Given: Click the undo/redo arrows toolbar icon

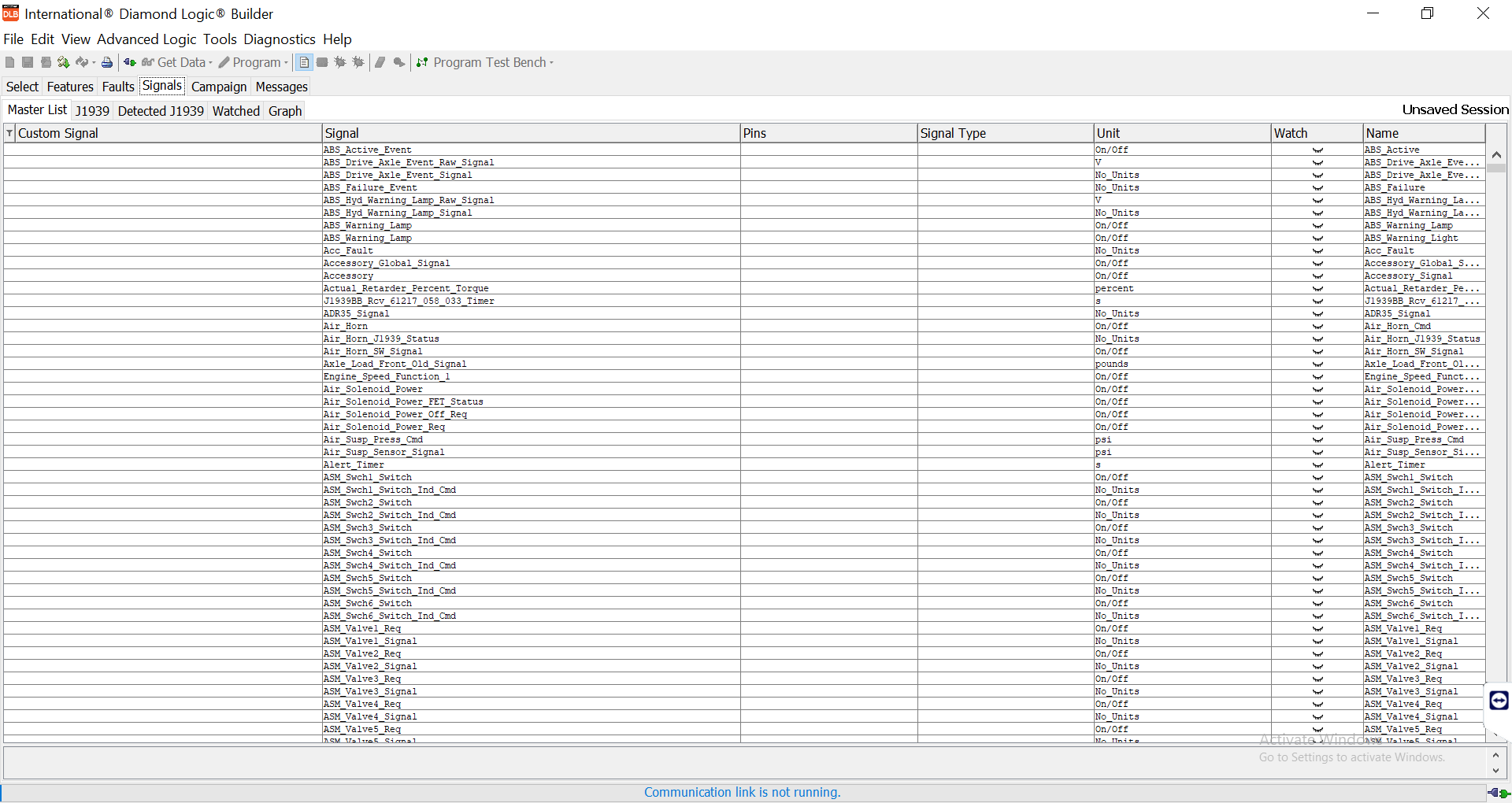Looking at the screenshot, I should point(82,62).
